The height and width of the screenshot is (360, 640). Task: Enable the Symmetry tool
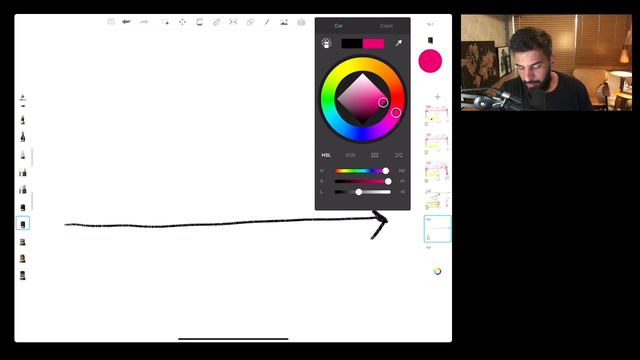[233, 22]
